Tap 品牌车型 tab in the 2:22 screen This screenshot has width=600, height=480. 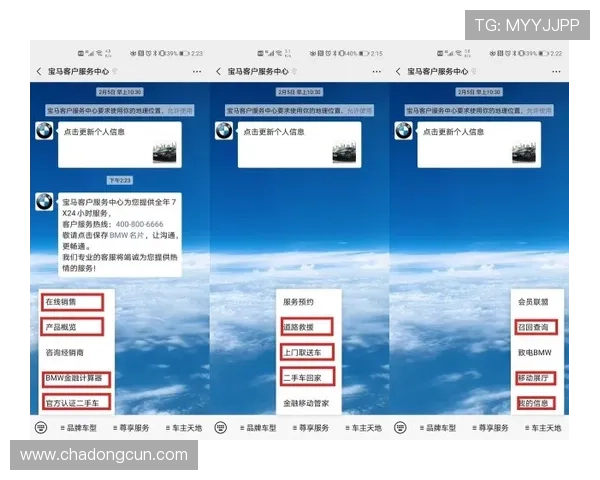point(438,428)
